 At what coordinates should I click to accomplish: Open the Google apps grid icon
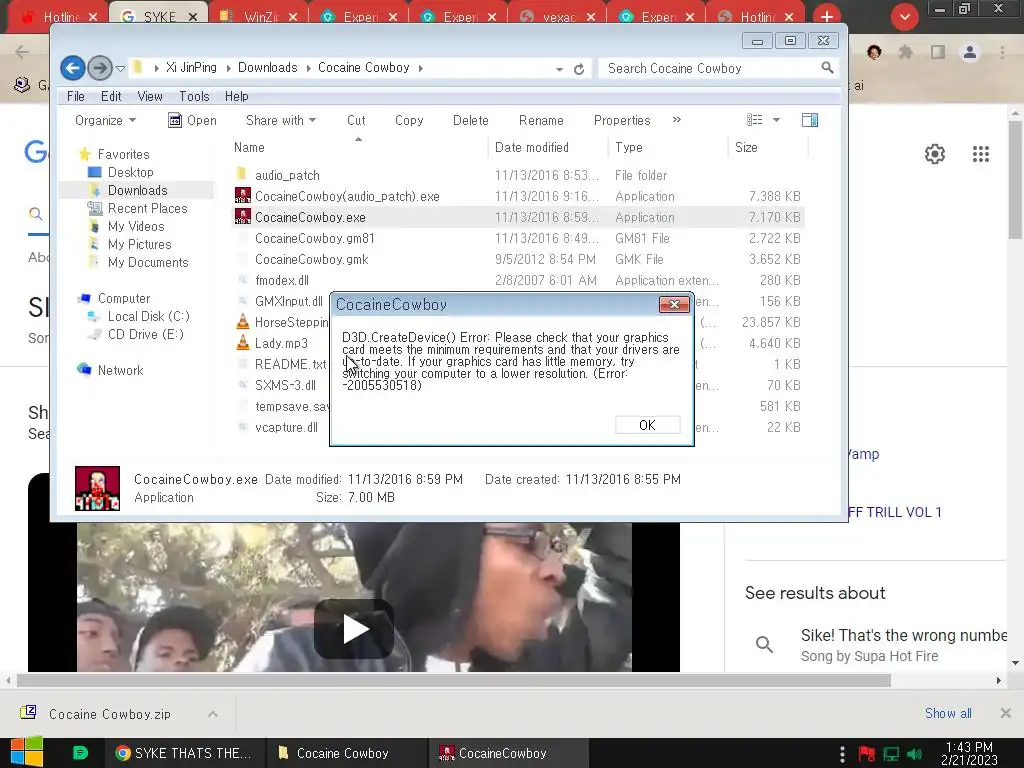pos(981,154)
